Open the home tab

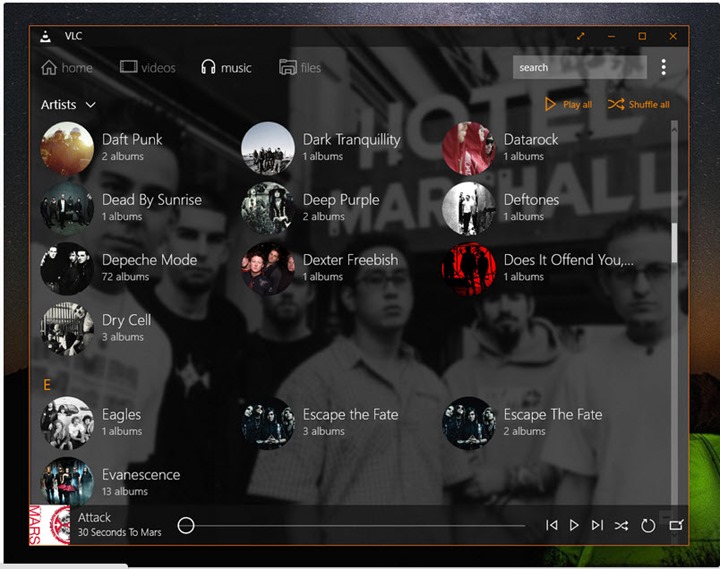[67, 68]
